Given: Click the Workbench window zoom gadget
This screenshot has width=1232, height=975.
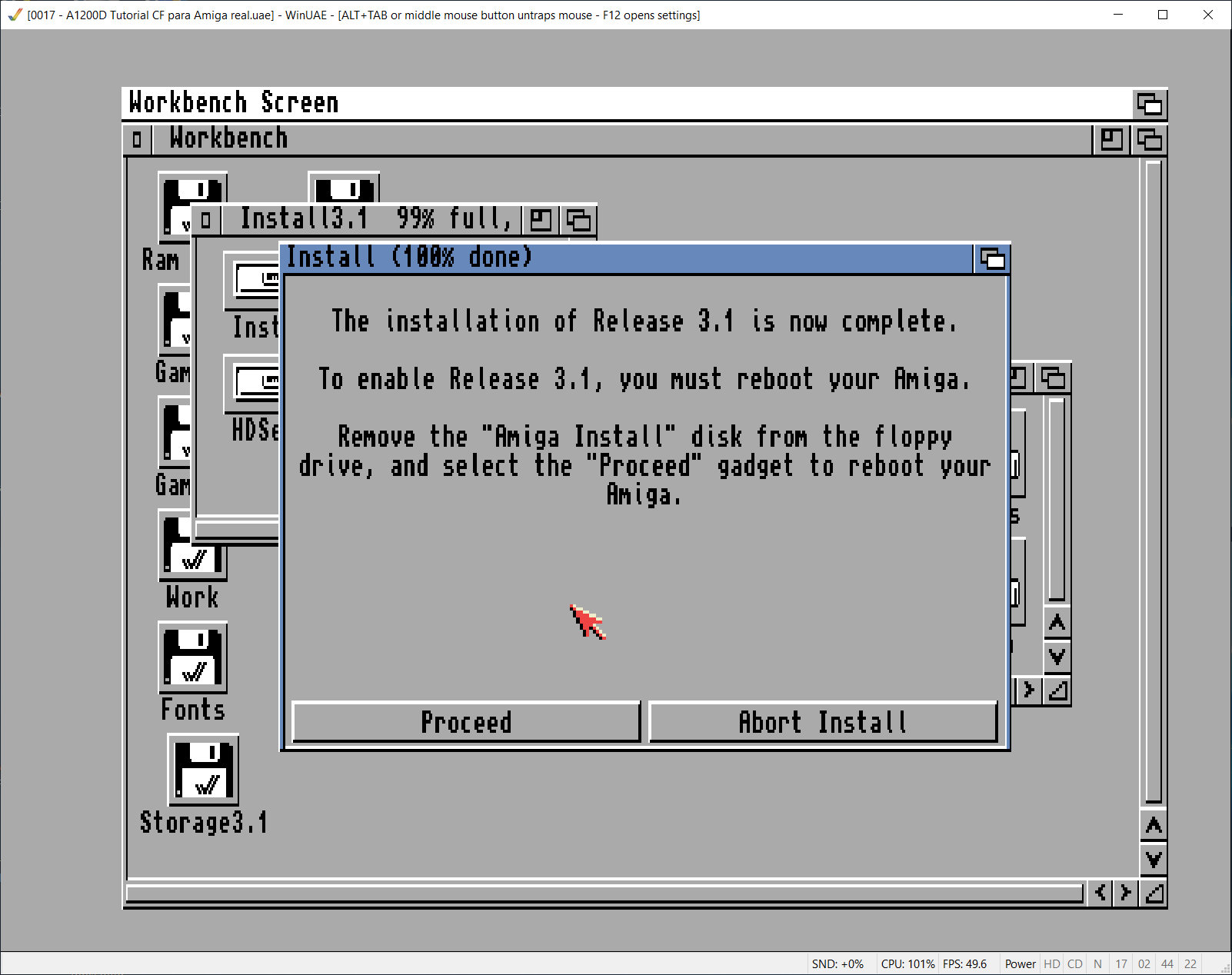Looking at the screenshot, I should coord(1111,140).
